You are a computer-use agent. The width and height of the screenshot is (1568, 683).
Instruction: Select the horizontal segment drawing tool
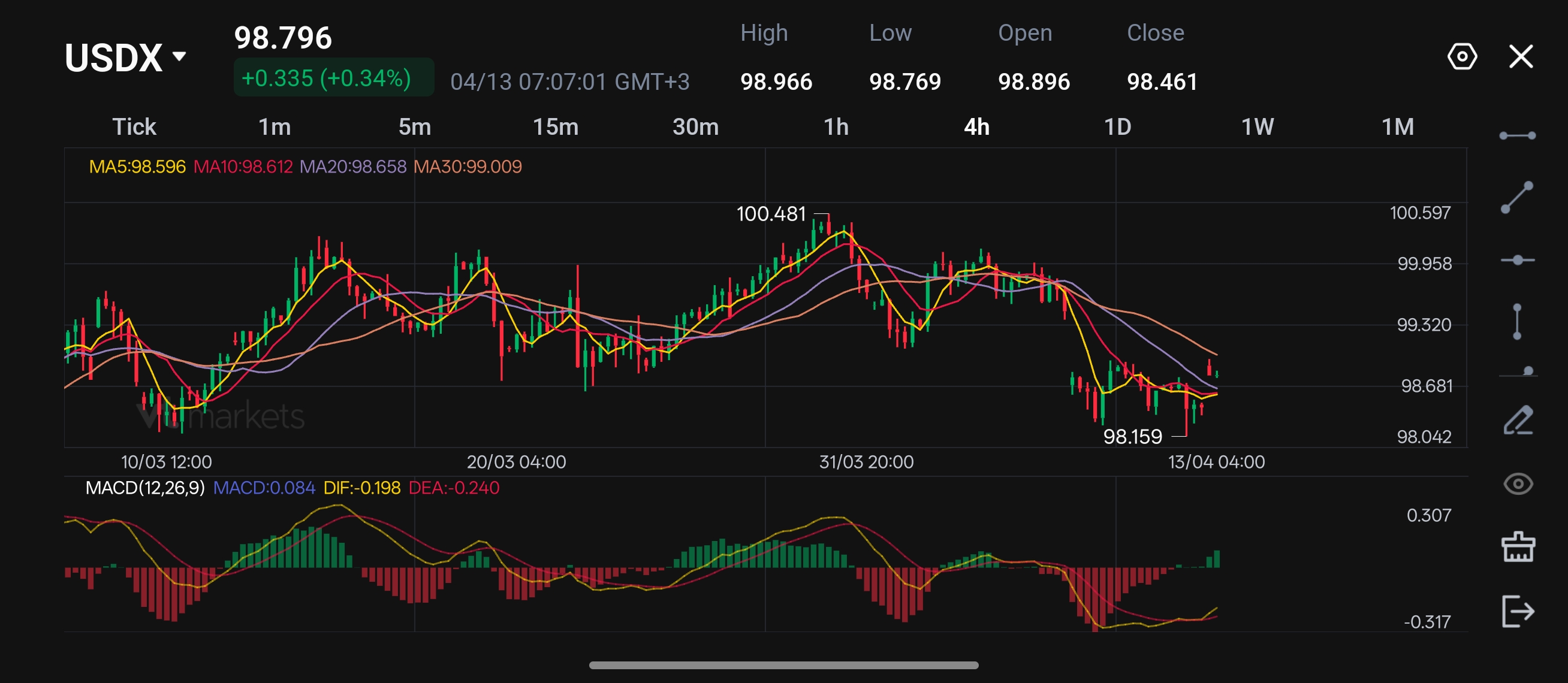tap(1517, 135)
